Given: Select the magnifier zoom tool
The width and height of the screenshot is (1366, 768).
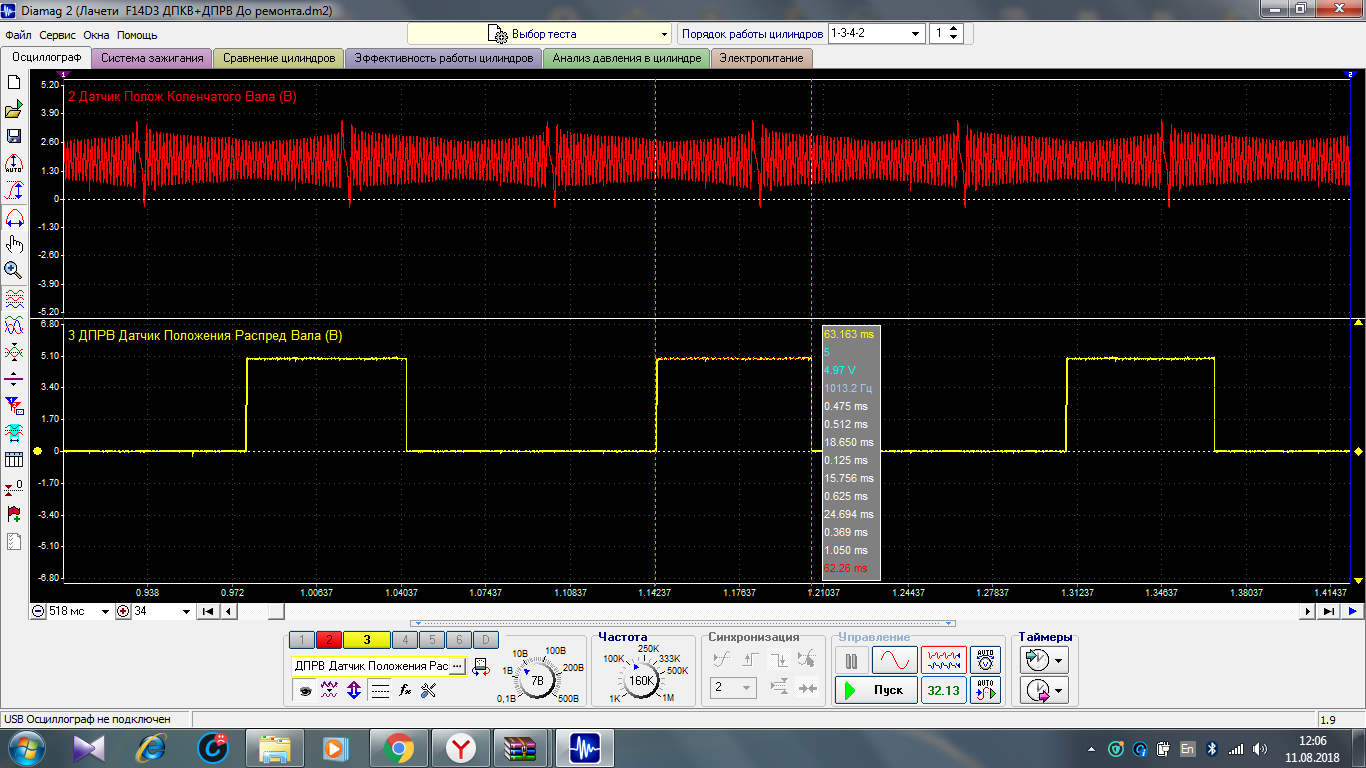Looking at the screenshot, I should pyautogui.click(x=14, y=270).
